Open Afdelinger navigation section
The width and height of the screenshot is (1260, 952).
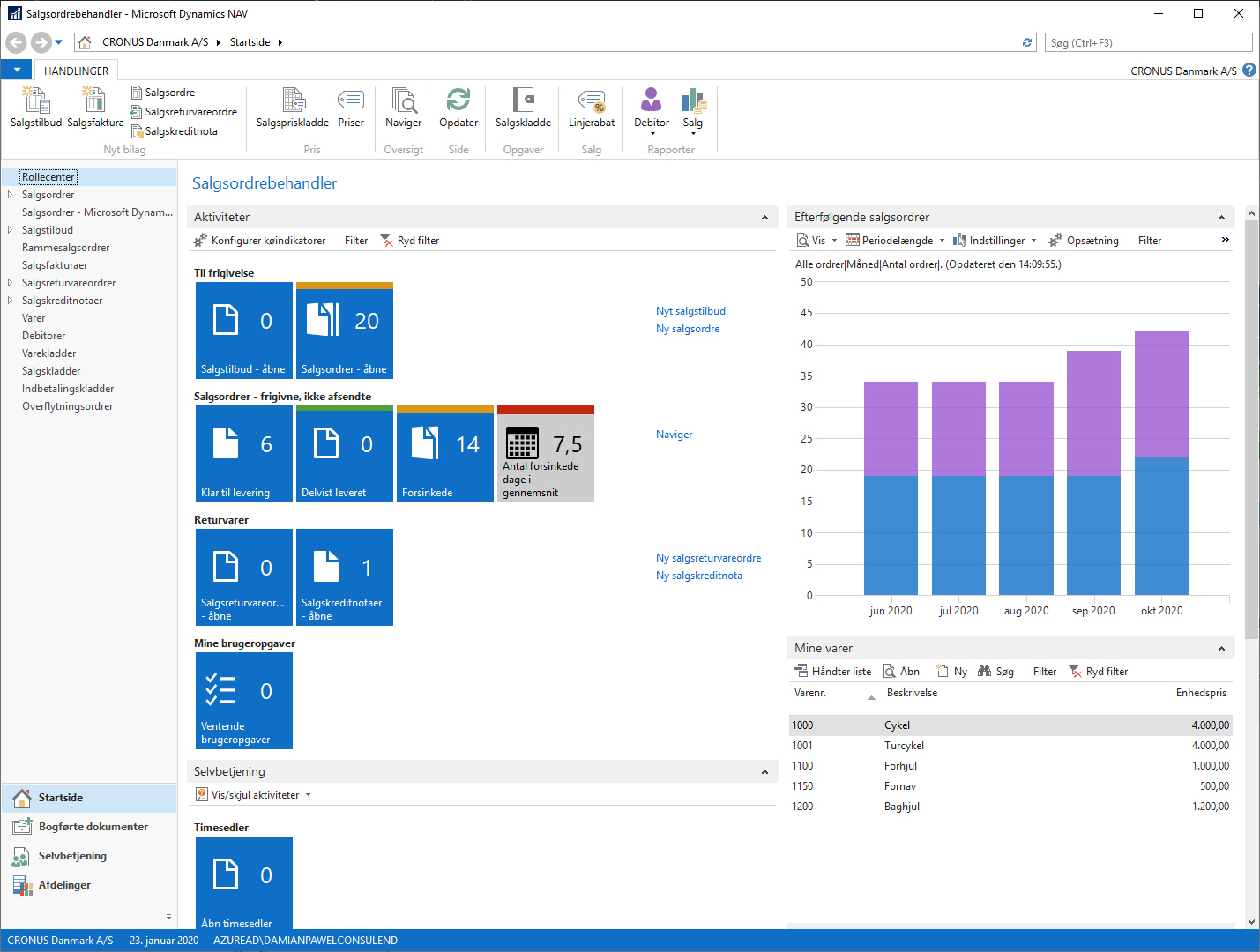pos(88,885)
